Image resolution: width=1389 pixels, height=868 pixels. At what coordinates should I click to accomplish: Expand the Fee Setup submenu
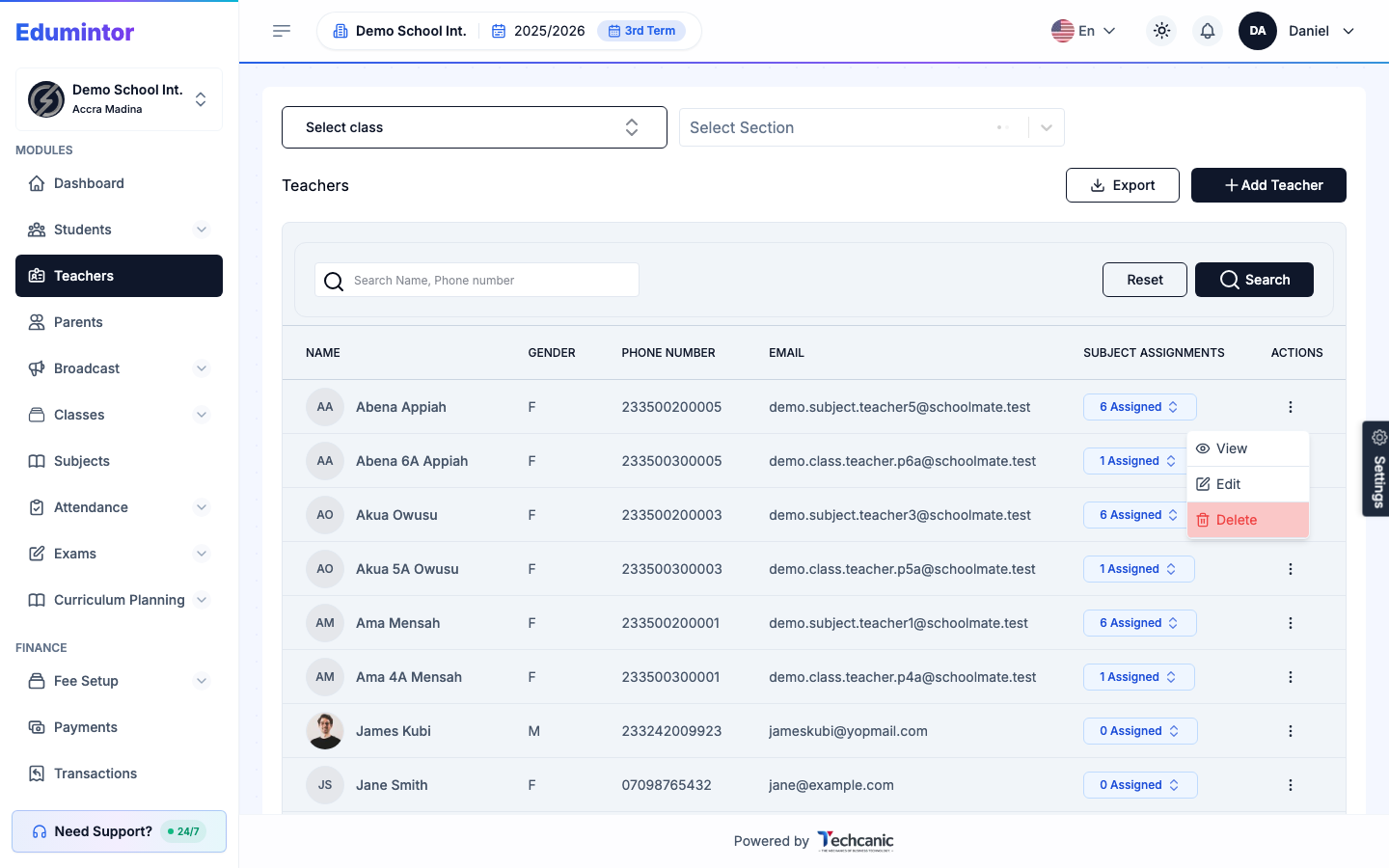pos(202,681)
